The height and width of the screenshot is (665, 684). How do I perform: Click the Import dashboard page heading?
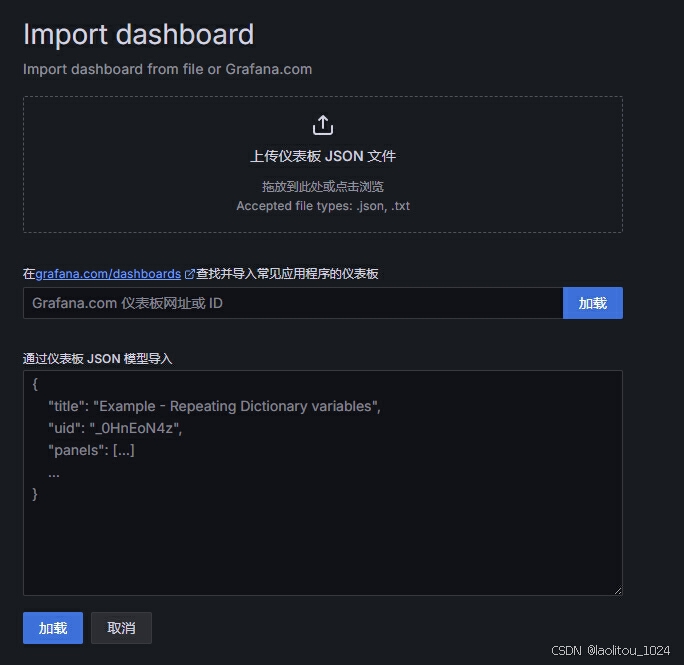pyautogui.click(x=138, y=34)
